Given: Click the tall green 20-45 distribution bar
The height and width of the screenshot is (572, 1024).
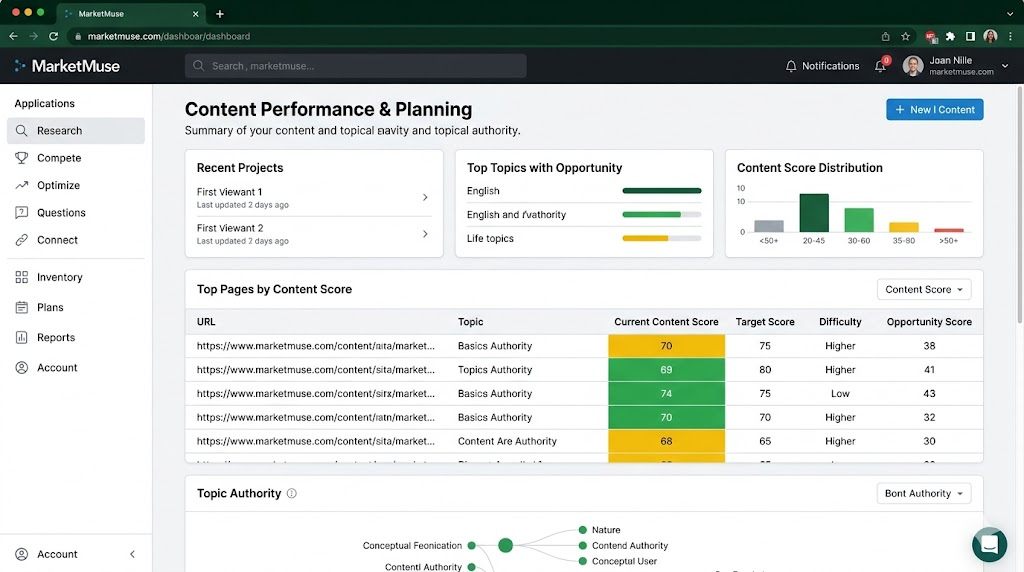Looking at the screenshot, I should pyautogui.click(x=814, y=213).
